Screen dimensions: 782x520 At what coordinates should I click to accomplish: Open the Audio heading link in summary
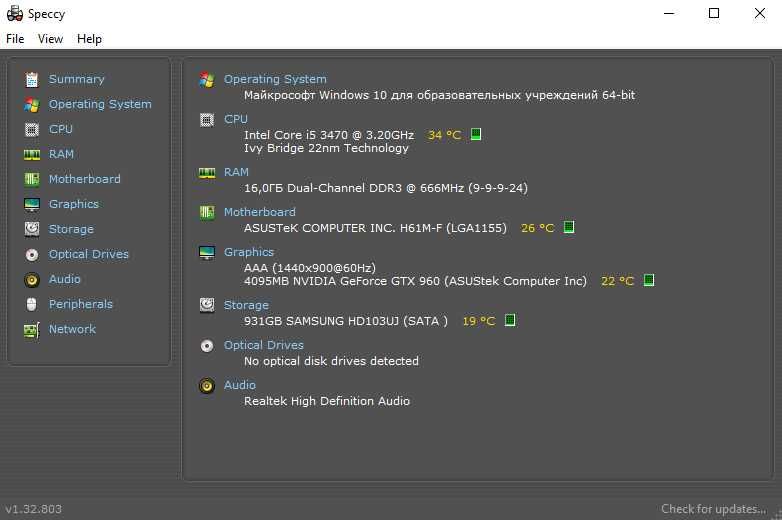click(240, 385)
